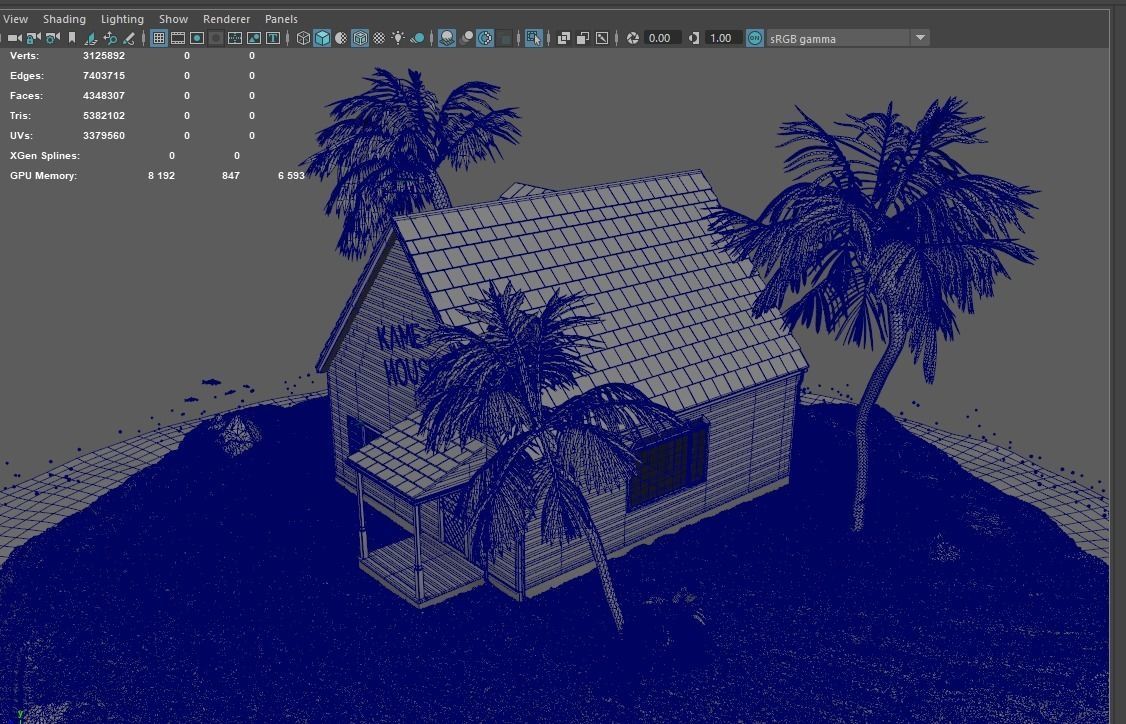Click the Textured checker icon
The height and width of the screenshot is (724, 1126).
coord(379,38)
